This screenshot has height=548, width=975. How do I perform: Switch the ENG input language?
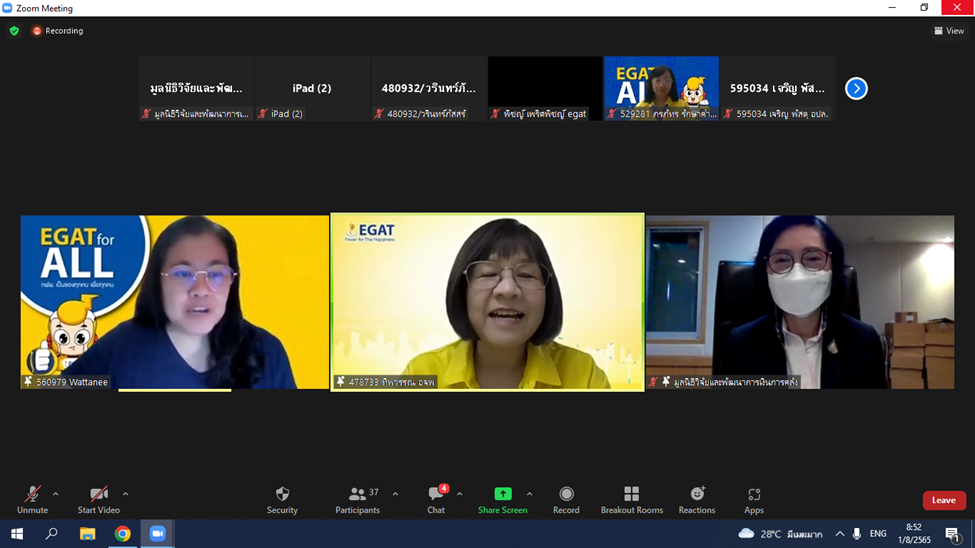tap(878, 534)
